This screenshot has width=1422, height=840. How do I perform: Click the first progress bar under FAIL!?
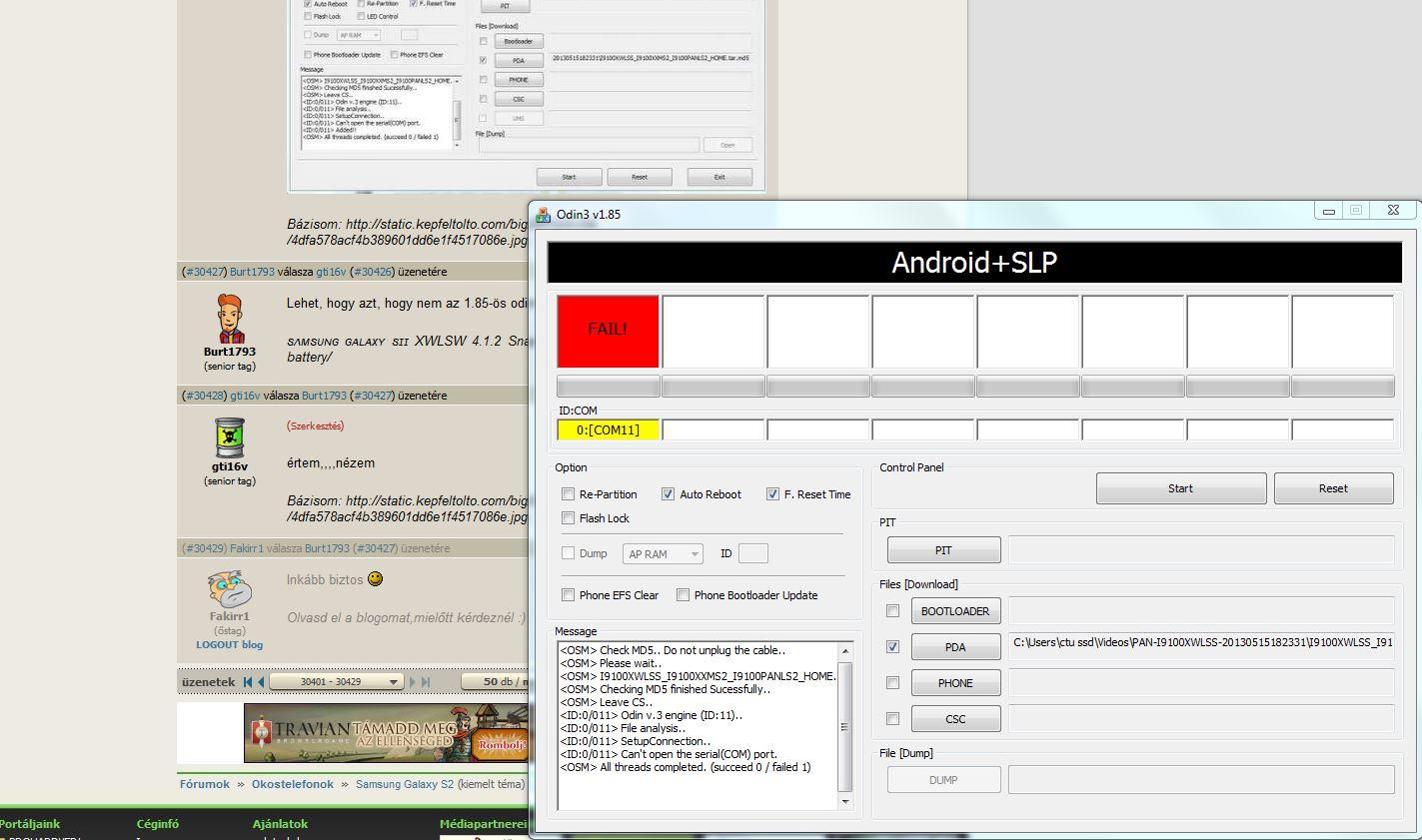608,387
